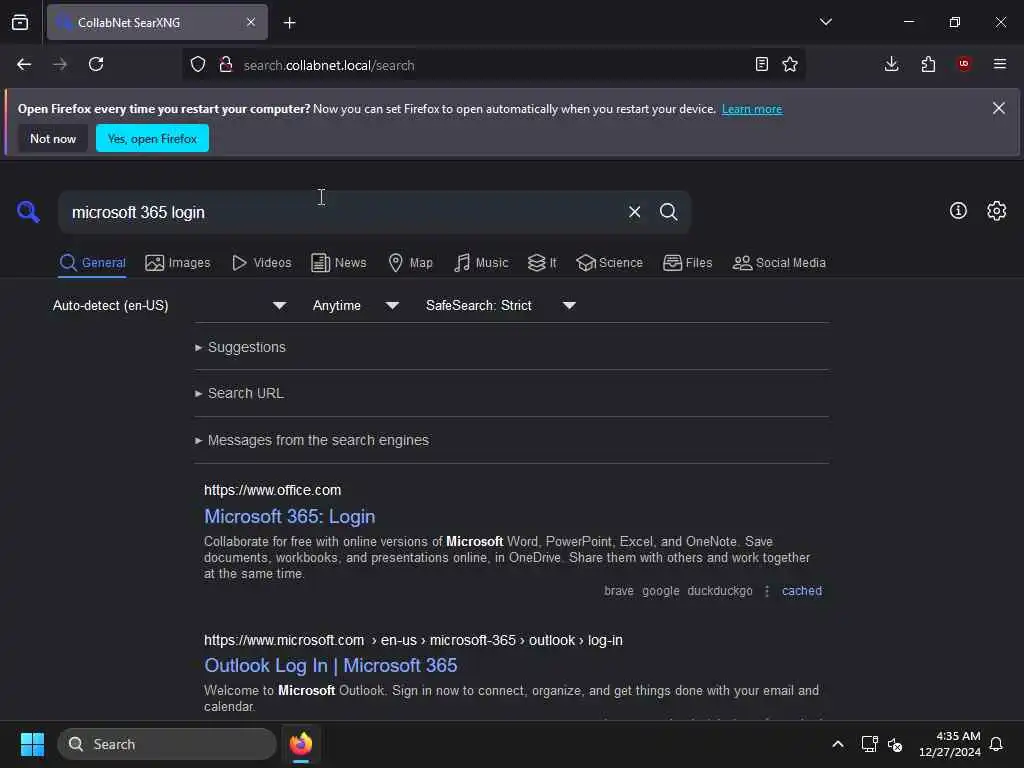Show hidden system tray icons
This screenshot has width=1024, height=768.
[838, 744]
